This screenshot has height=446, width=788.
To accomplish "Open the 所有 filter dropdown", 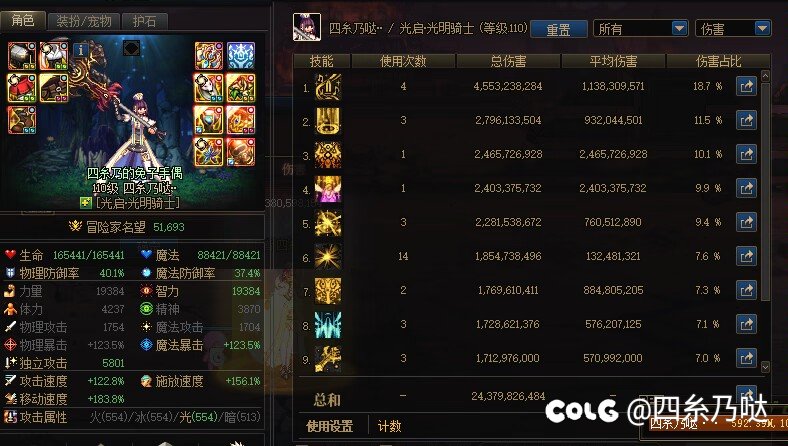I will [x=641, y=29].
